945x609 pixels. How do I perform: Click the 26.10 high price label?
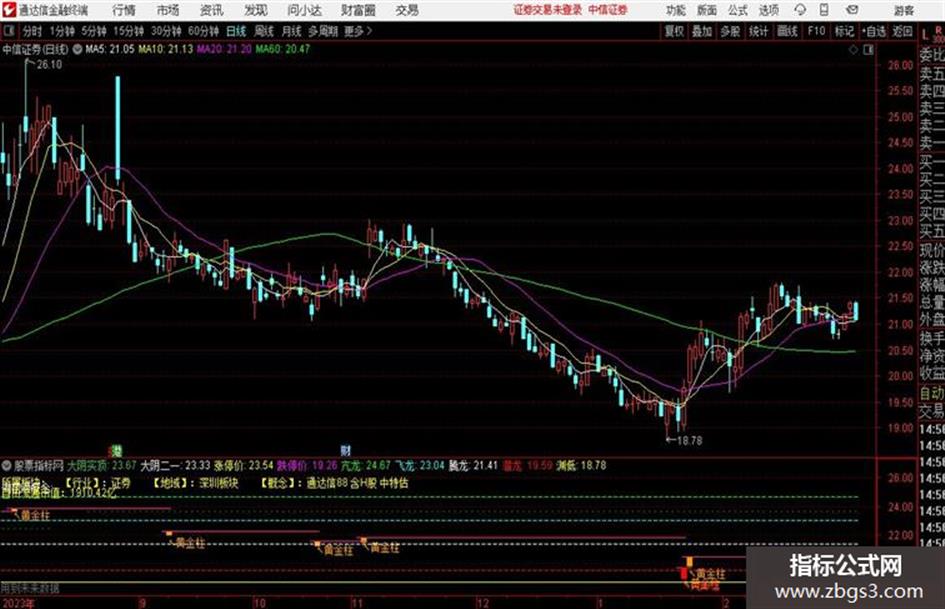coord(49,65)
